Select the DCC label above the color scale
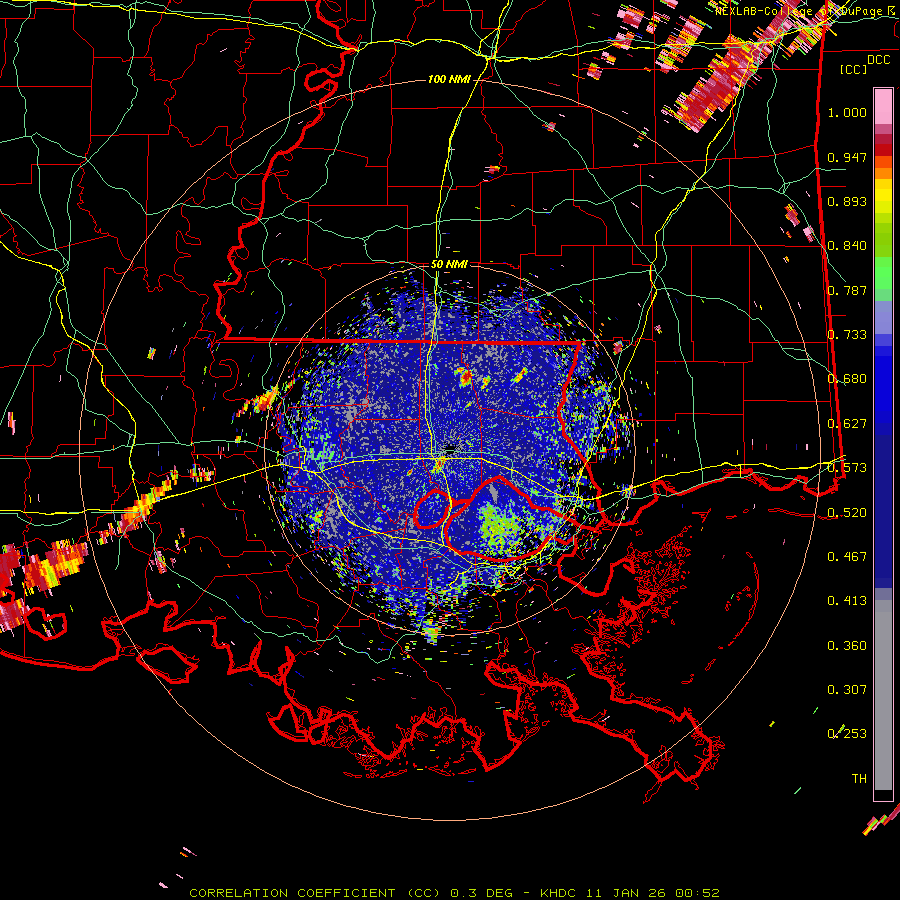 [x=878, y=60]
